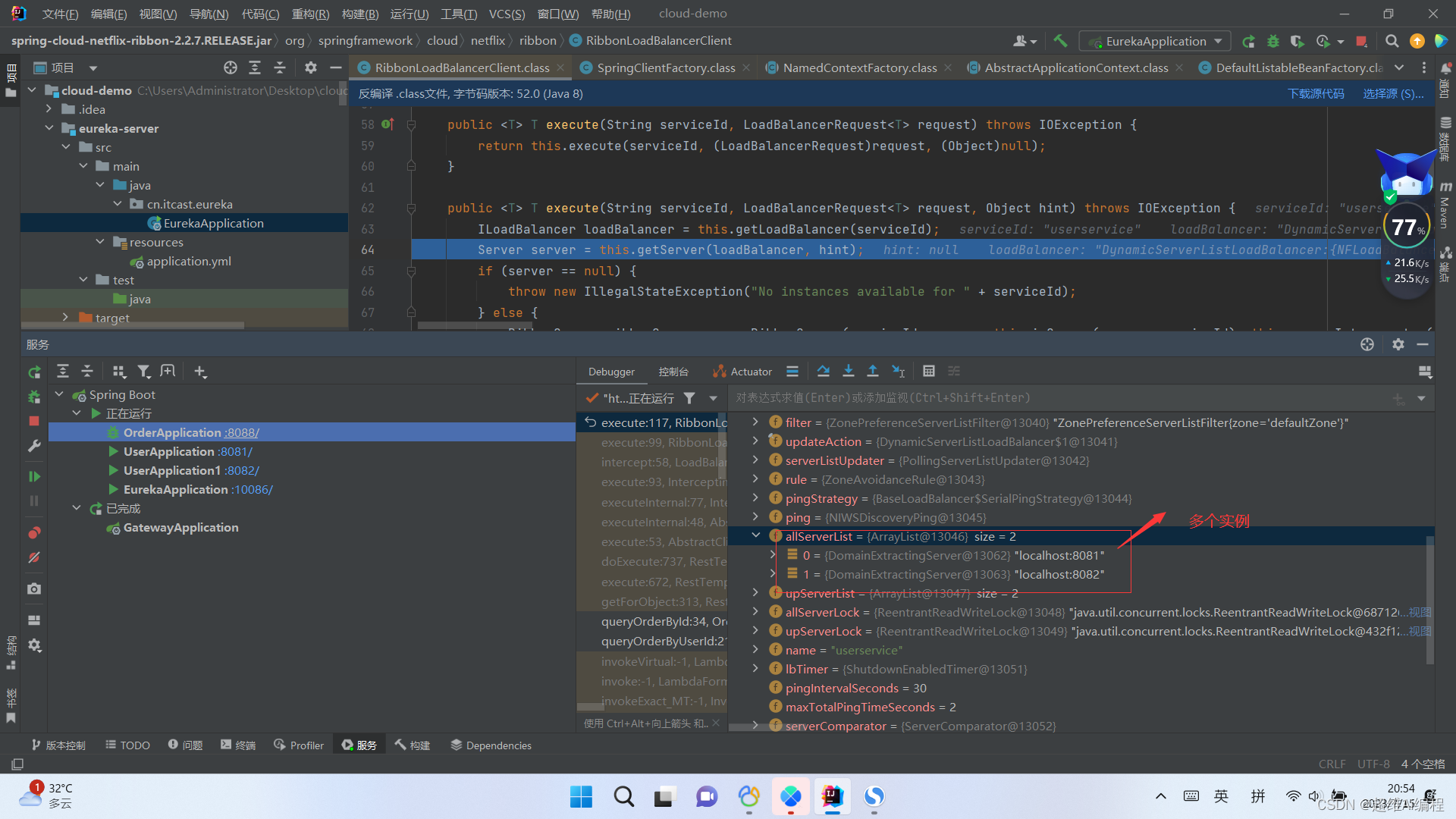1456x819 pixels.
Task: Step over in the debugger toolbar
Action: tap(824, 371)
